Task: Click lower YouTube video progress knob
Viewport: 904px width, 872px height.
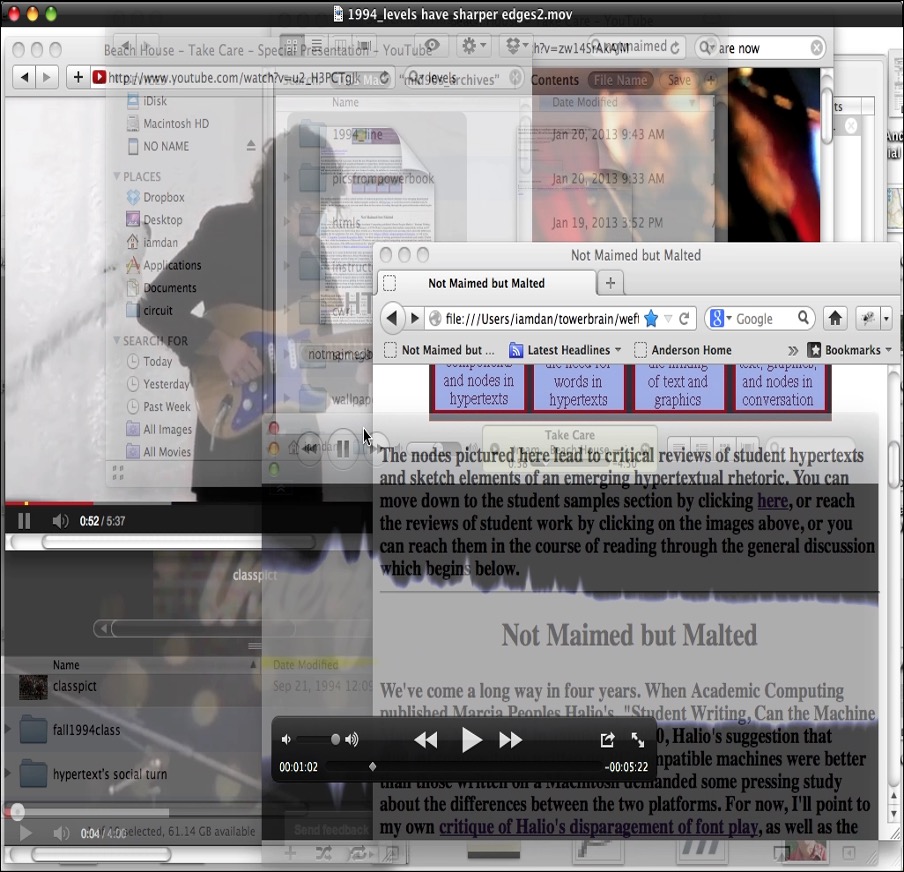Action: pos(17,812)
